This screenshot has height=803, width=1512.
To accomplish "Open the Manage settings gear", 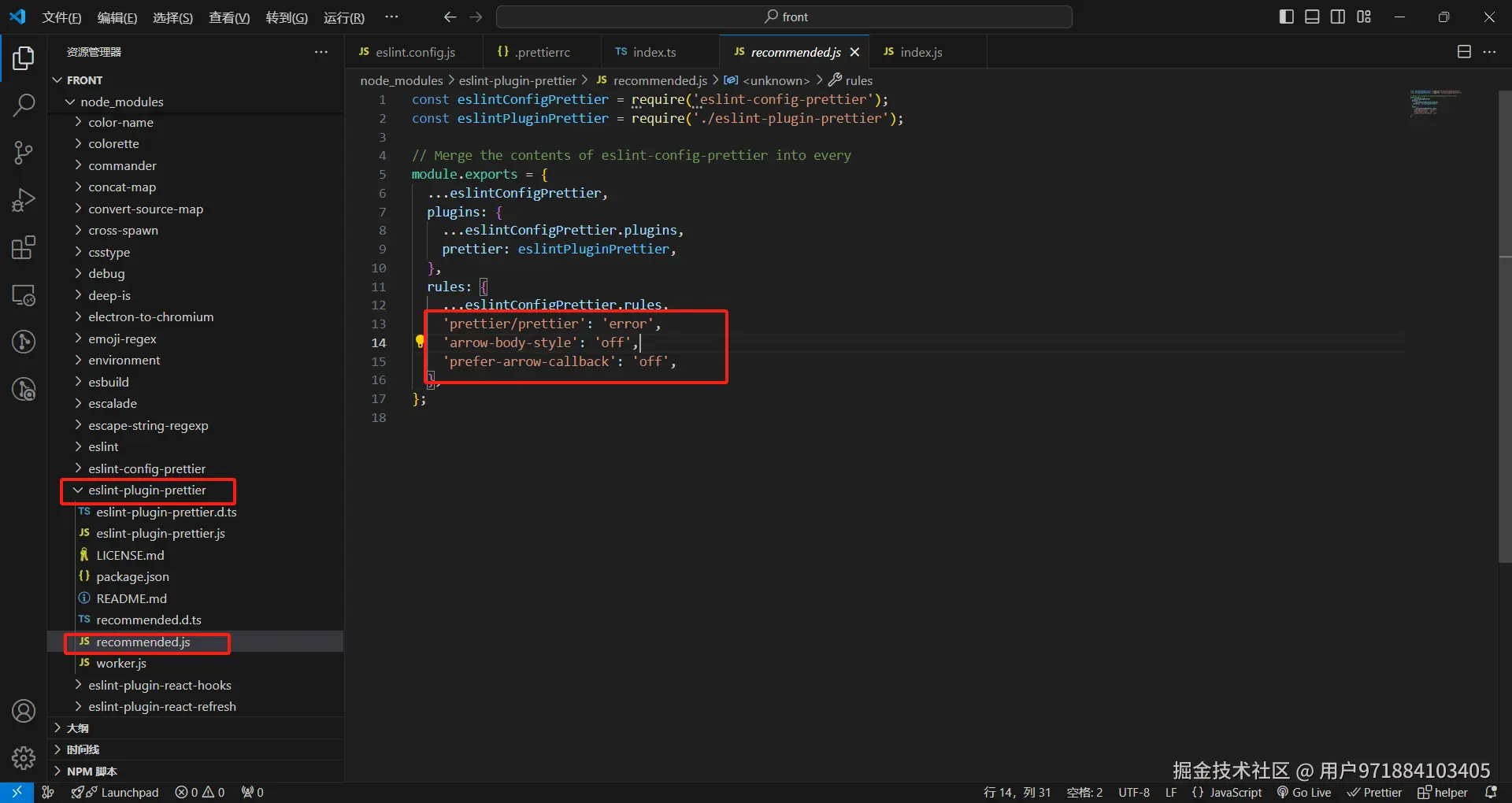I will point(24,758).
